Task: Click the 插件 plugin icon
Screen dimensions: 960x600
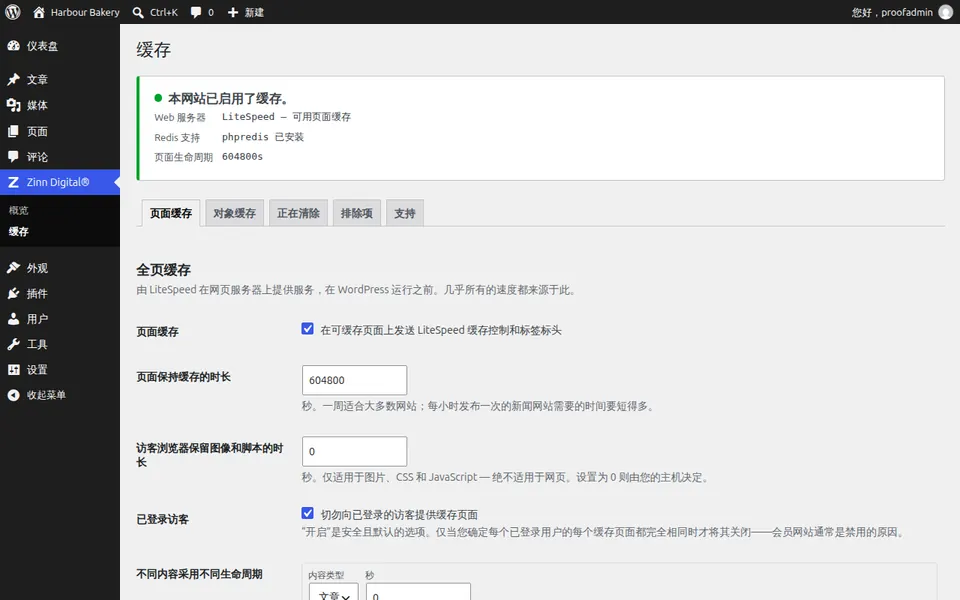Action: (x=13, y=294)
